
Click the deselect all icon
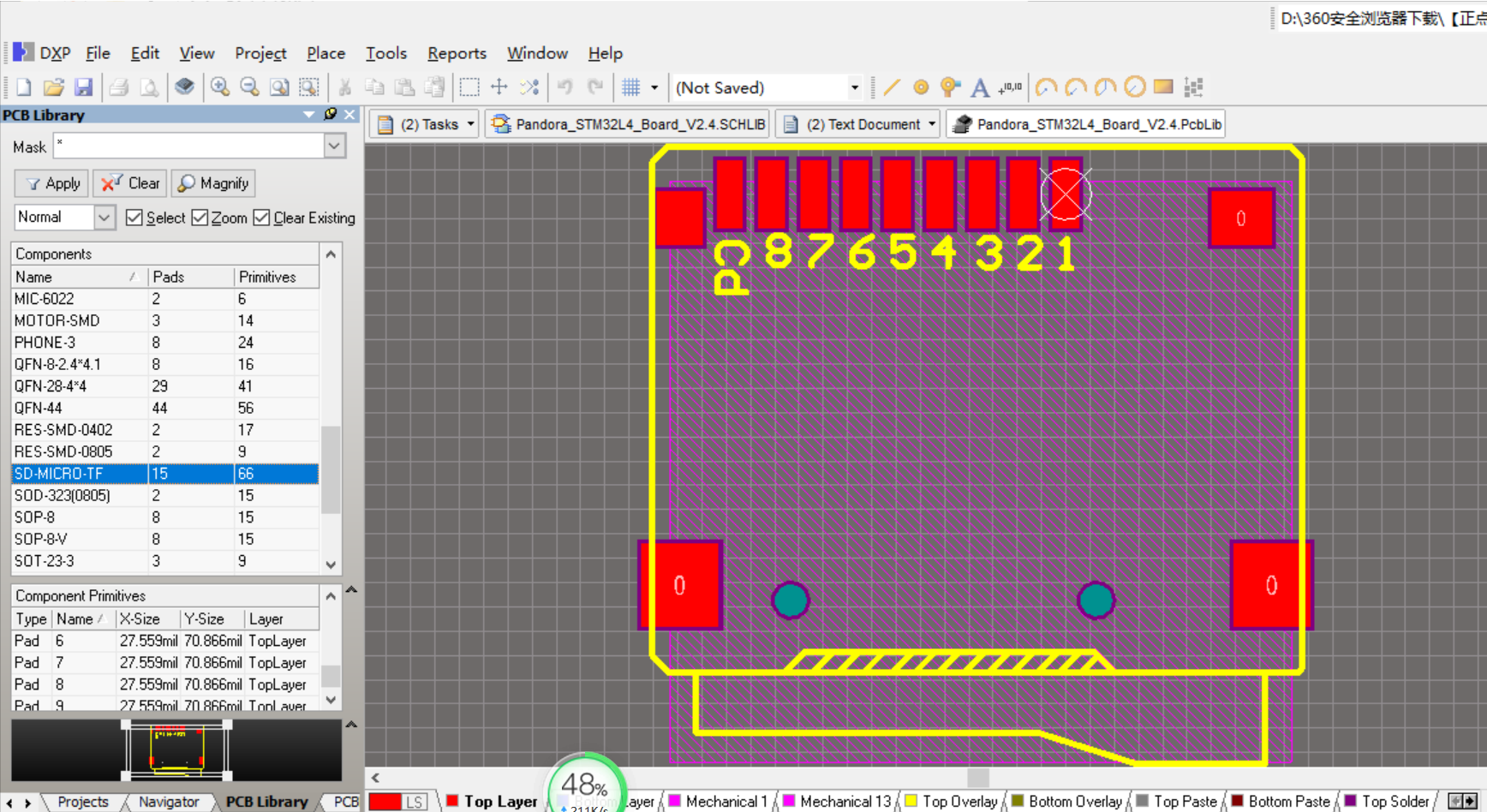pyautogui.click(x=529, y=87)
